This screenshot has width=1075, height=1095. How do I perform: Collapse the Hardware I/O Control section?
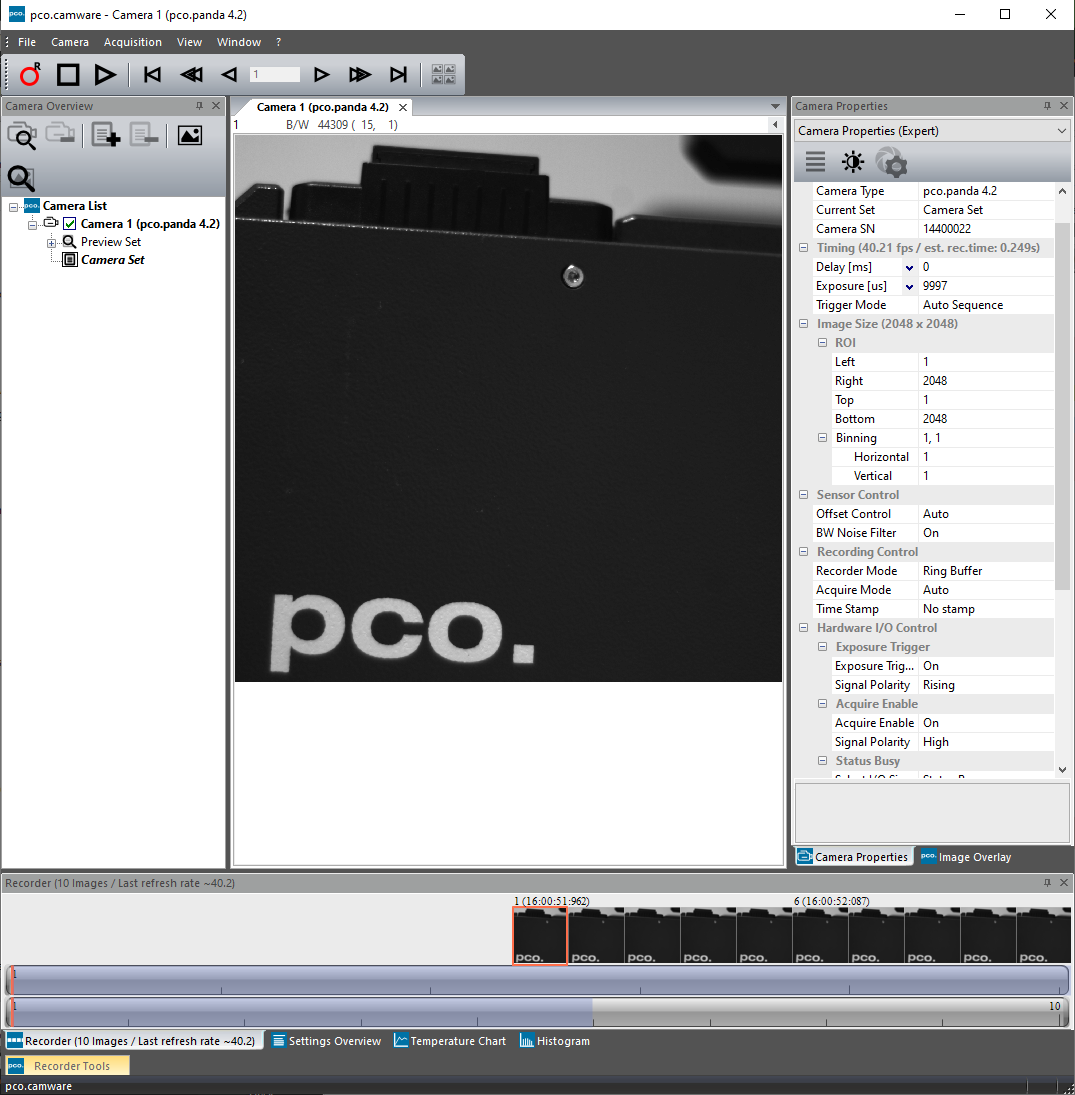click(x=803, y=627)
